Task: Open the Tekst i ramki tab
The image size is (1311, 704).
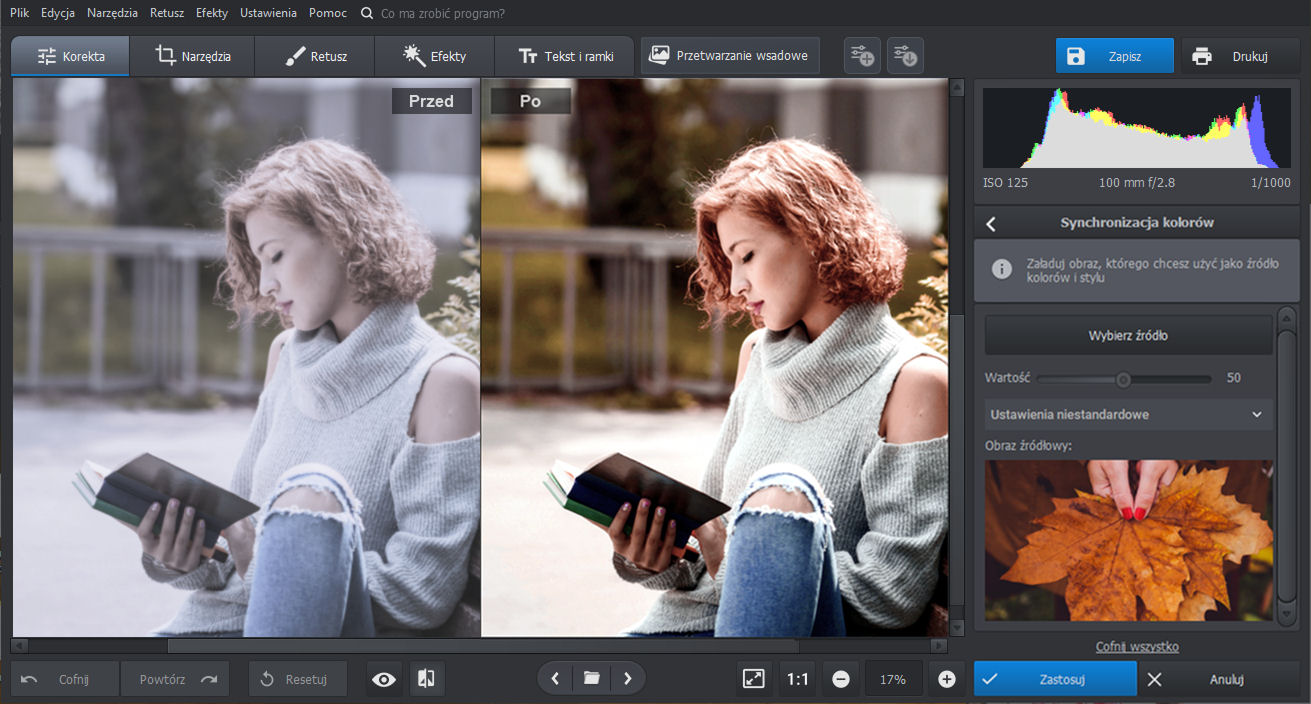Action: click(x=565, y=56)
